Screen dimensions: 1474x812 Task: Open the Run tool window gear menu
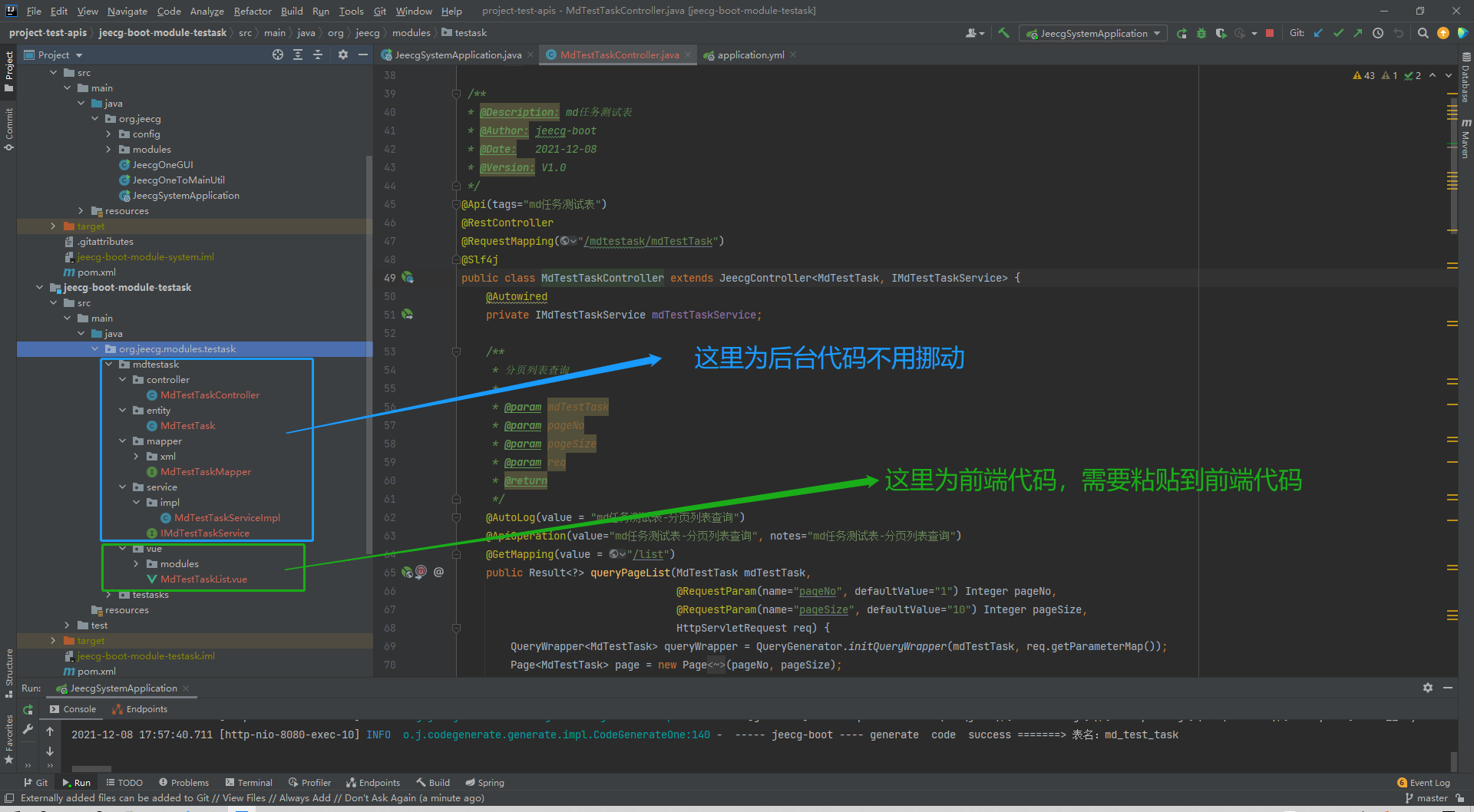1428,688
